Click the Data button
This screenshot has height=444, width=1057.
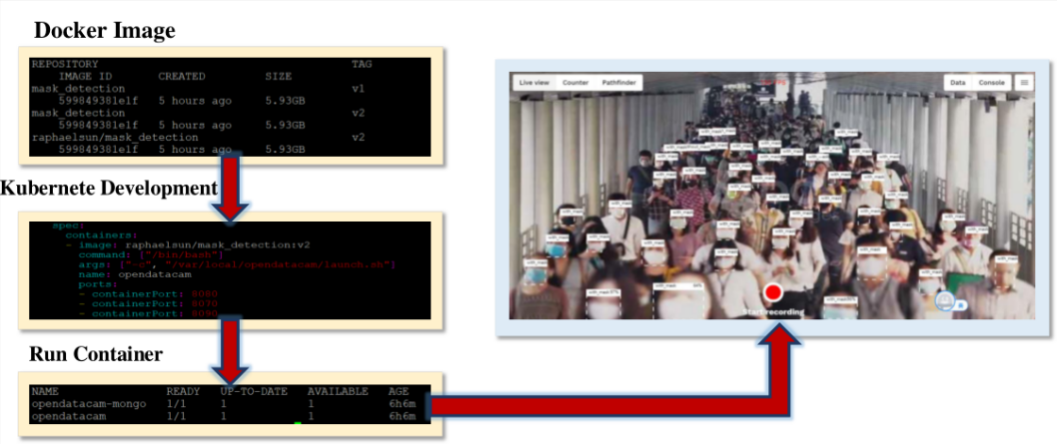[957, 83]
